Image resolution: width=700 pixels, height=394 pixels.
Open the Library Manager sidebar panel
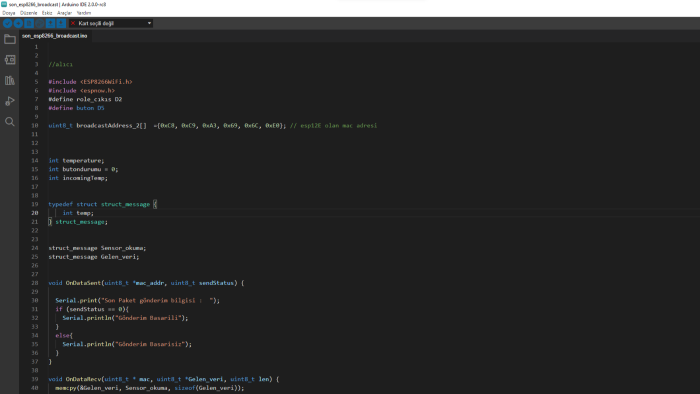click(x=10, y=80)
